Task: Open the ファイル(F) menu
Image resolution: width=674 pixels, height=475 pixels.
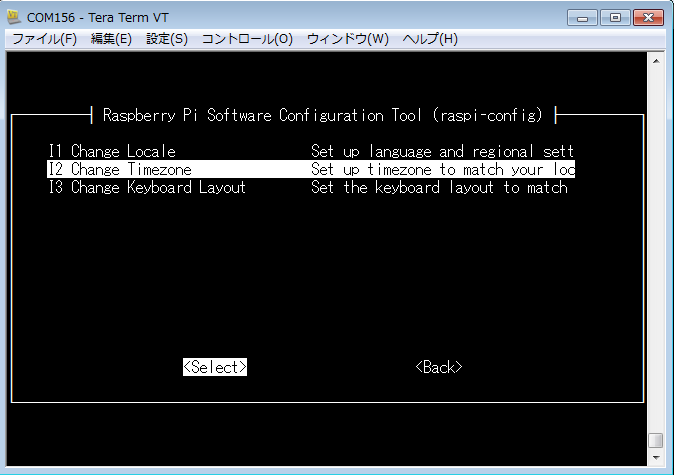Action: tap(45, 39)
